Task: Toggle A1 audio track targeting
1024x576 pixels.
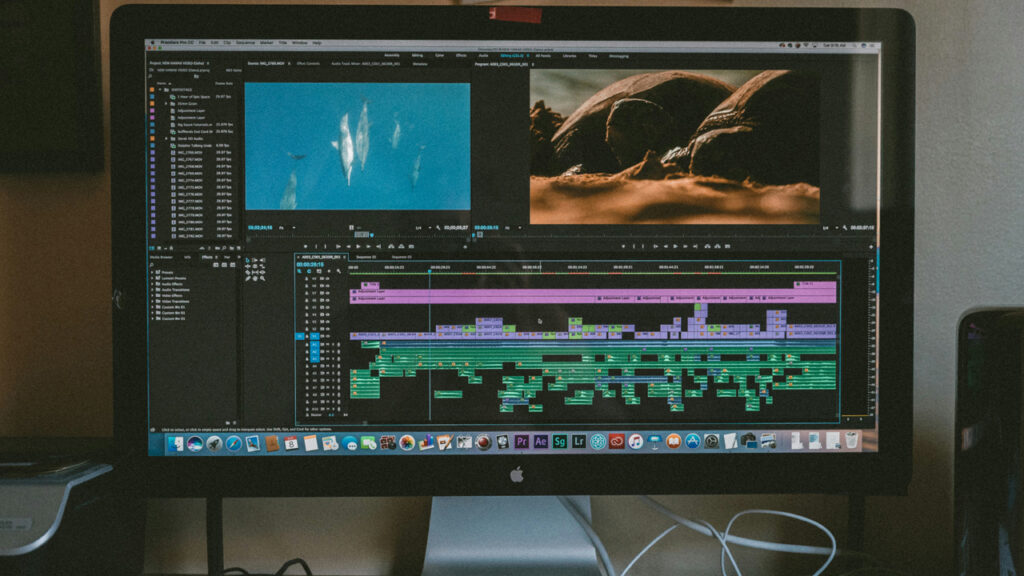Action: [x=313, y=345]
